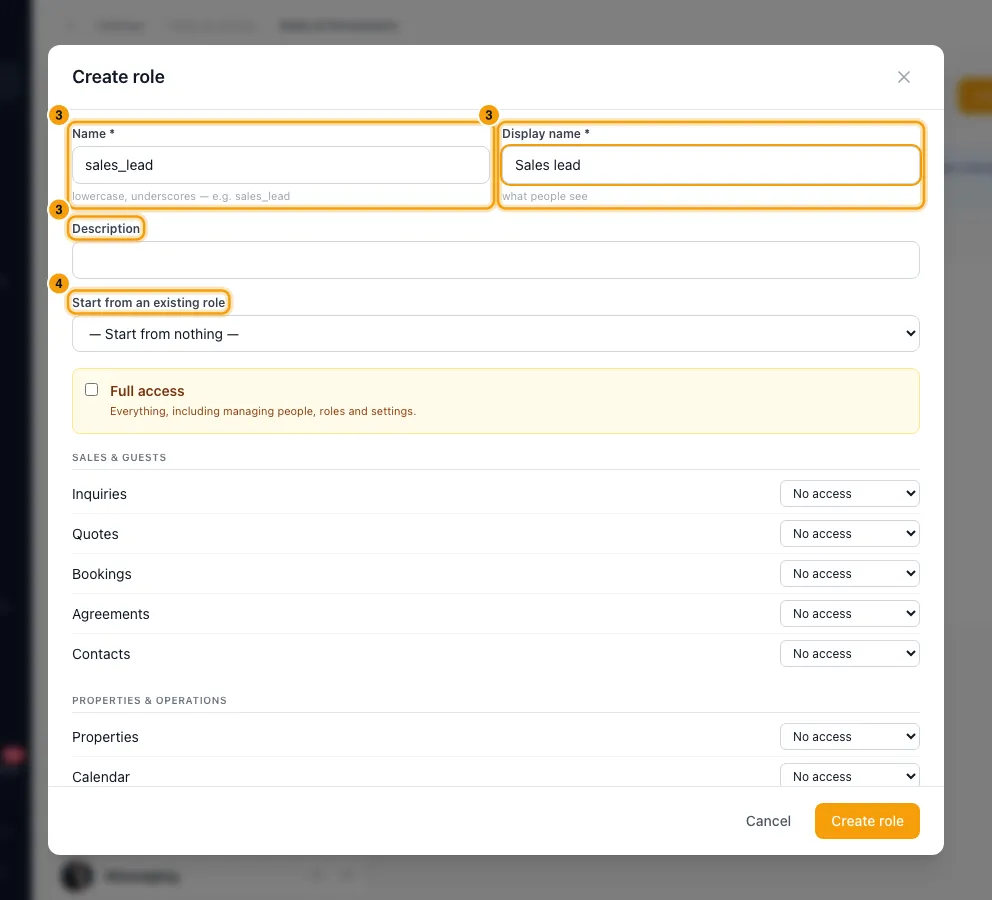Click the 'Quotes' row label

pos(95,534)
